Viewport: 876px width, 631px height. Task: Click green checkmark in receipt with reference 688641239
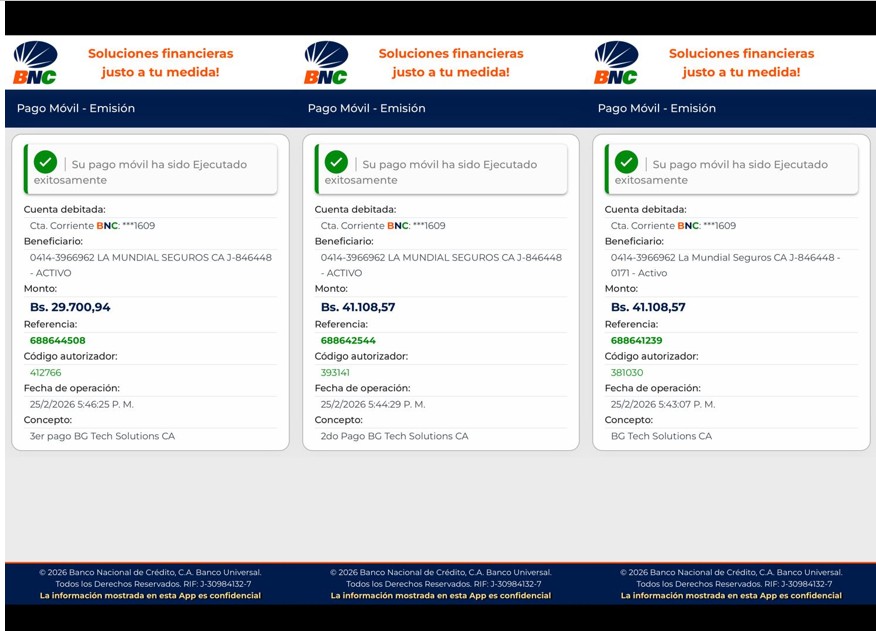[626, 162]
